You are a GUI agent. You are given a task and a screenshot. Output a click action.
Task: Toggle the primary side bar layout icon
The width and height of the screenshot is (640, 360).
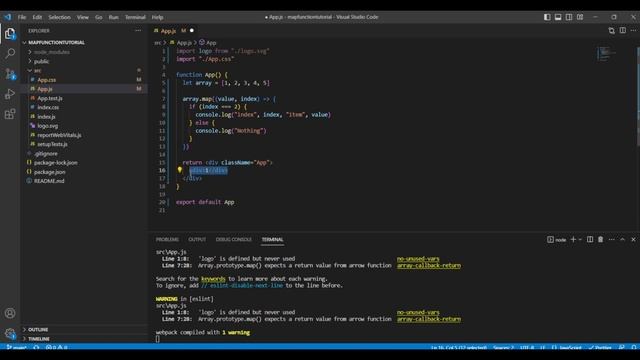click(x=547, y=17)
